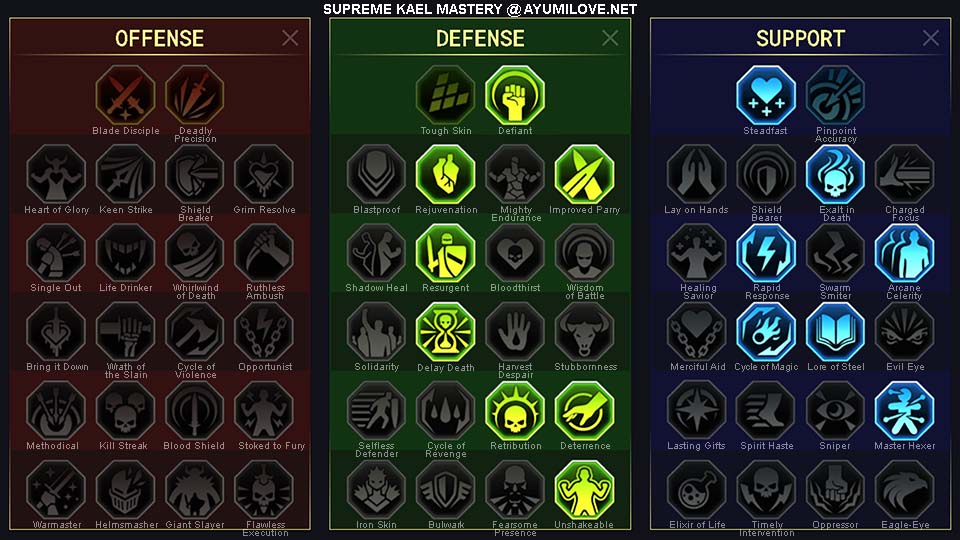Screen dimensions: 960x540
Task: Click the Helmsmasher mastery icon
Action: pos(126,489)
